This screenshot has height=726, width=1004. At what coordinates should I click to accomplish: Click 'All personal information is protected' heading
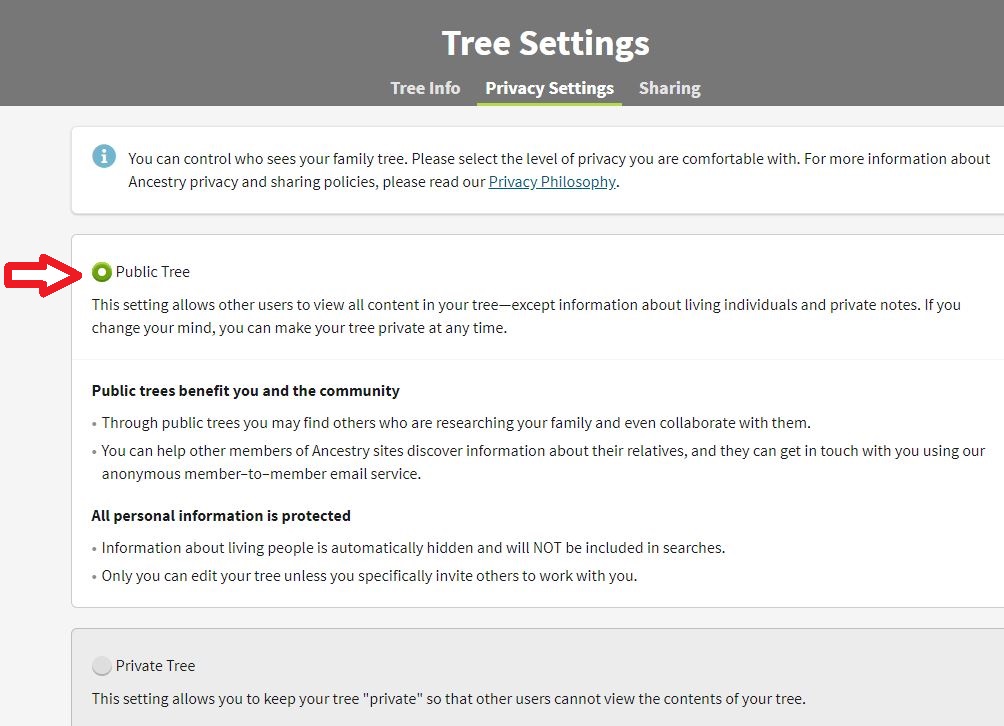221,516
